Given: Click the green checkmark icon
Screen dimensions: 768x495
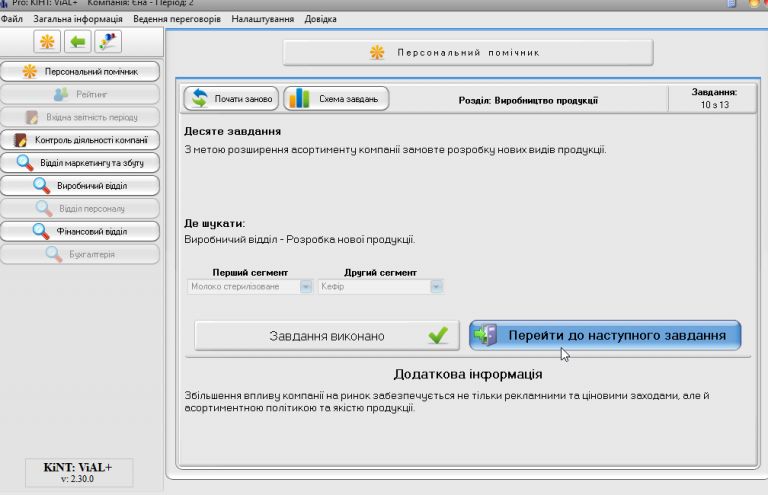Looking at the screenshot, I should [438, 335].
